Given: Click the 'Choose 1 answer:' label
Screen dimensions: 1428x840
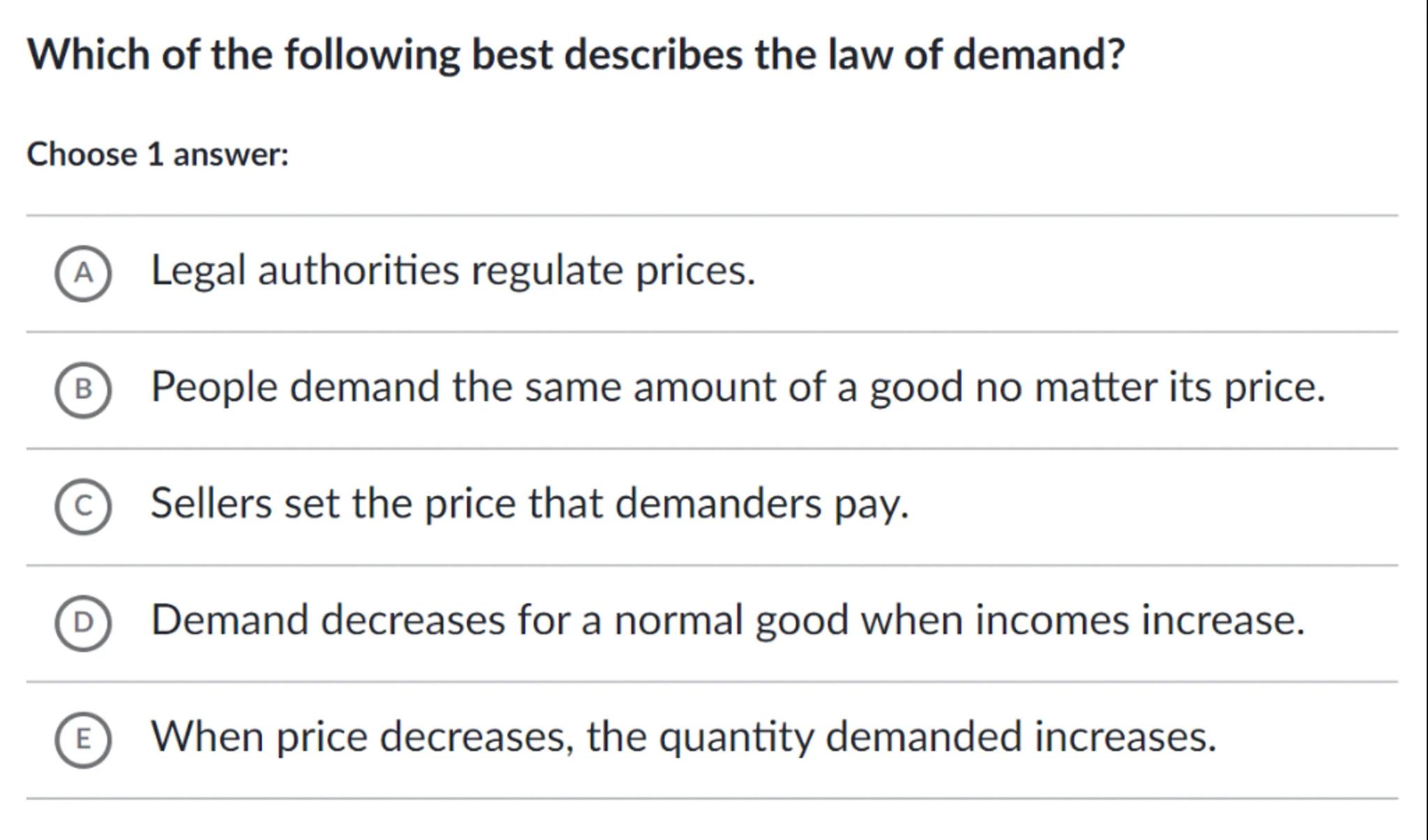Looking at the screenshot, I should pos(158,154).
